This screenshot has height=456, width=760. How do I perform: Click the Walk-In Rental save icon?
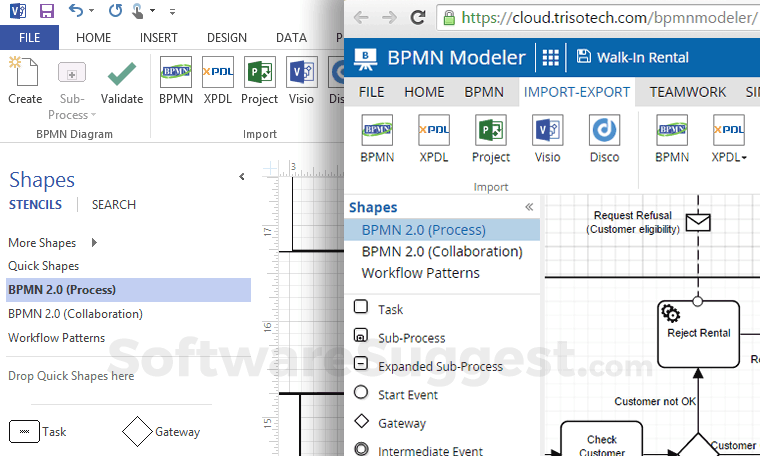point(584,56)
